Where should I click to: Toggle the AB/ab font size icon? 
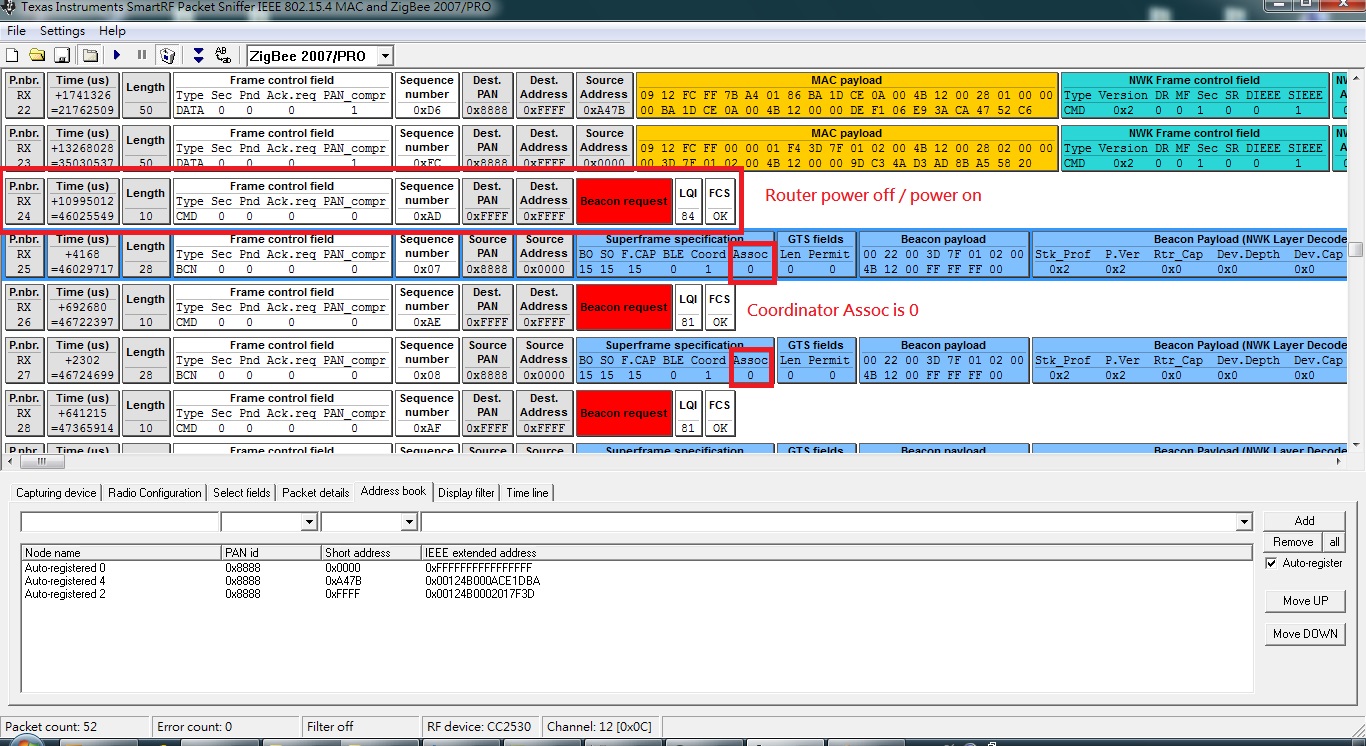(223, 56)
